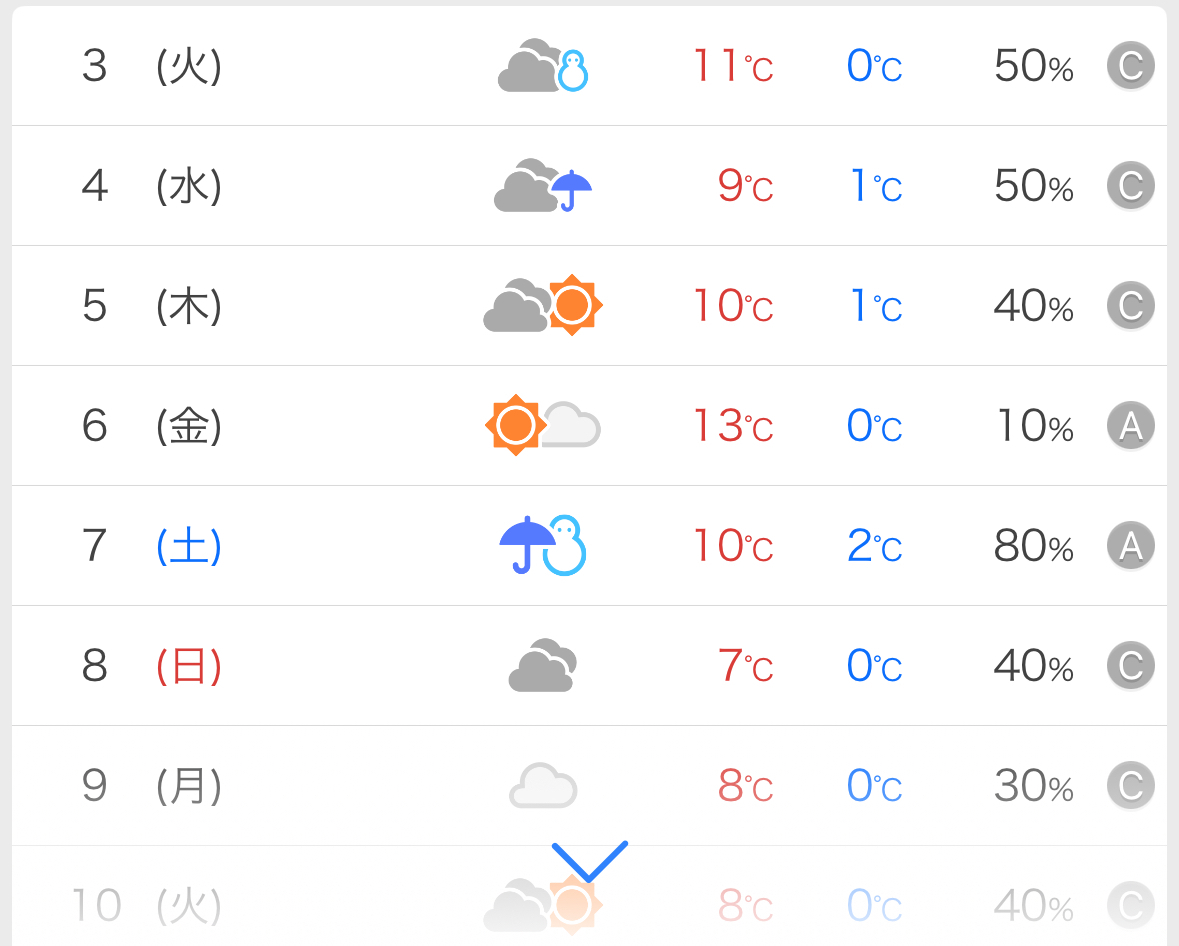
Task: Click the umbrella-and-snowman icon for day 7
Action: point(543,546)
